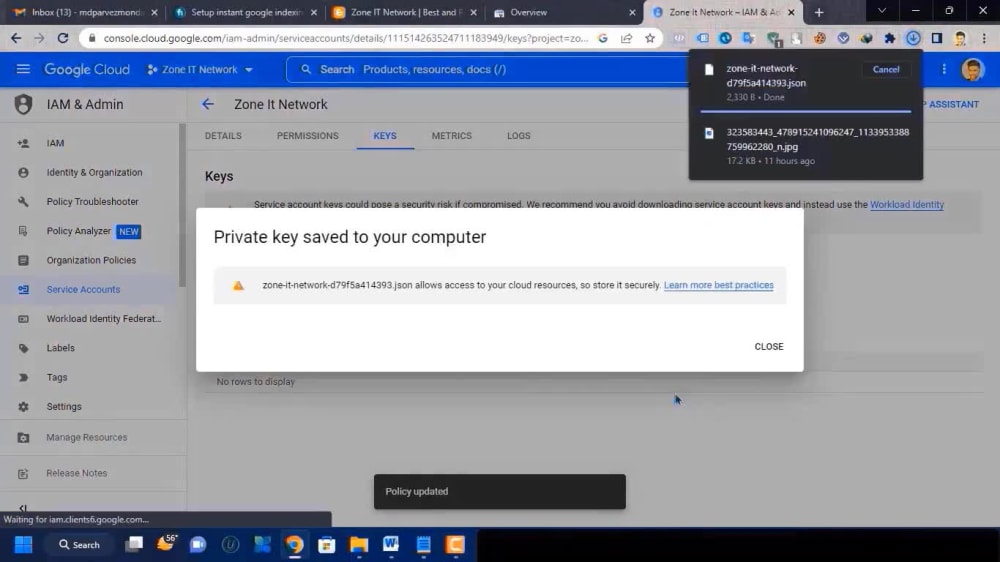Open Chrome three-dot menu
The height and width of the screenshot is (562, 1000).
984,38
